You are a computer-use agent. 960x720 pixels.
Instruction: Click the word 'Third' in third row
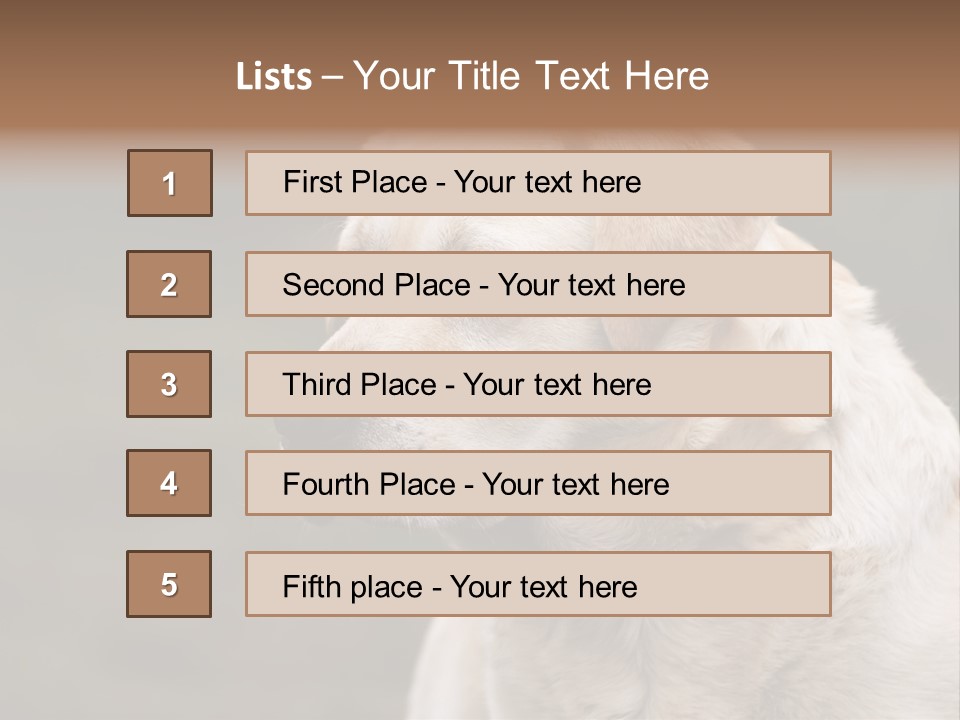tap(318, 385)
